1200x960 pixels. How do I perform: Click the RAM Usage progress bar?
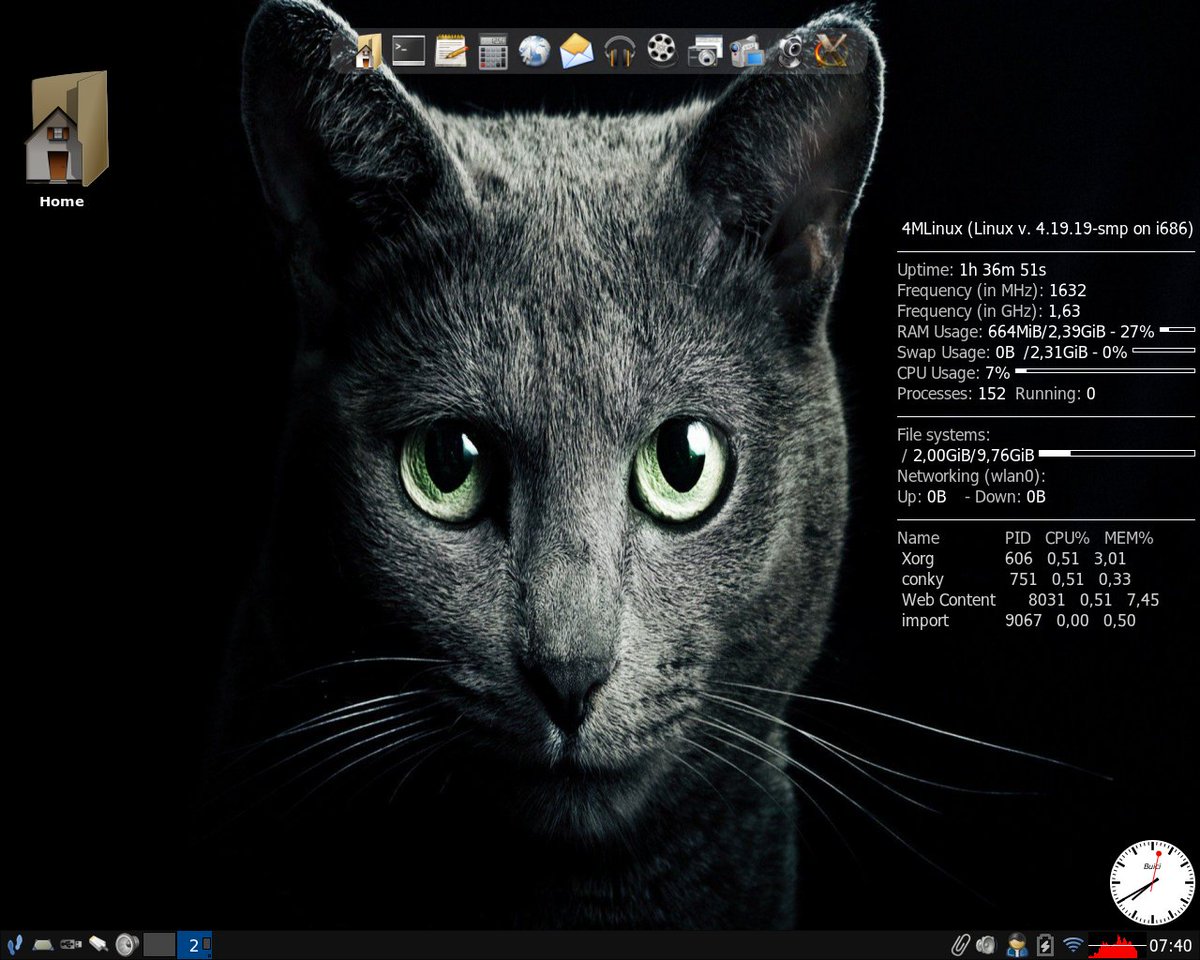coord(1177,329)
